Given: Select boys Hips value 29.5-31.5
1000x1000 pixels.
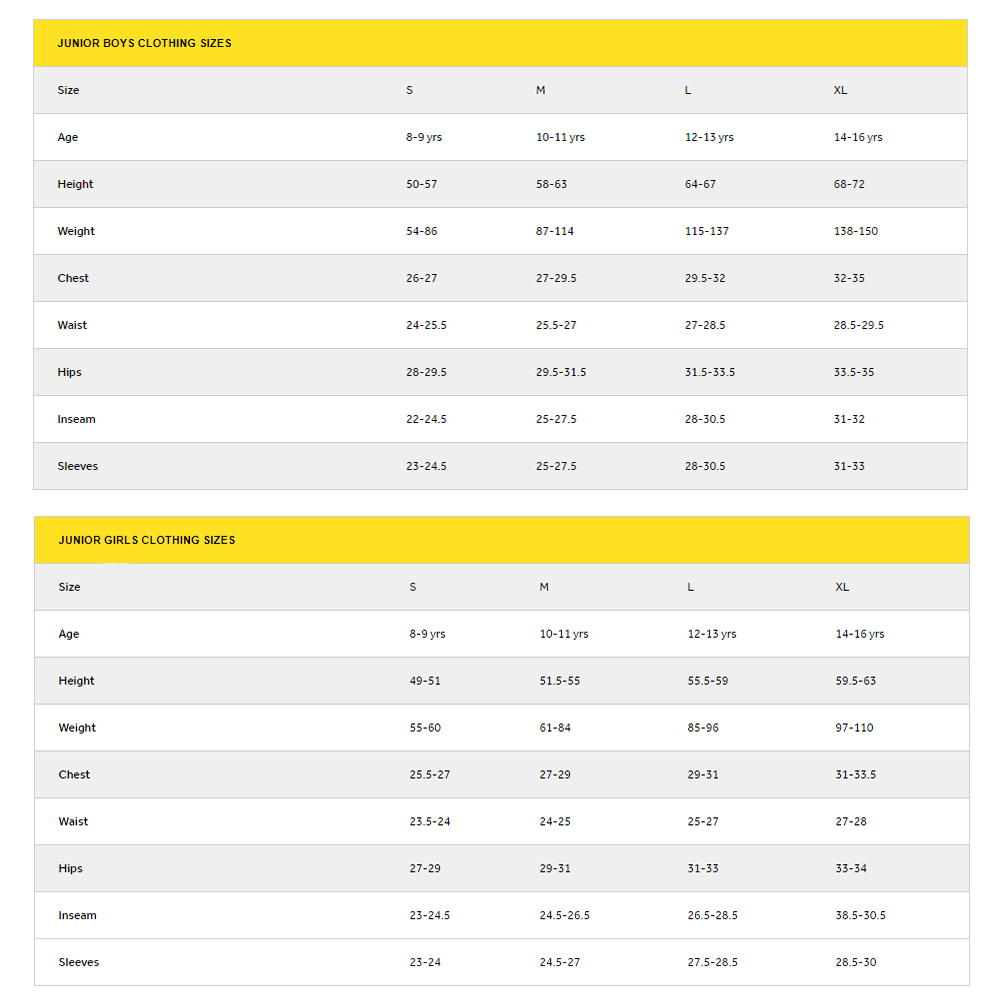Looking at the screenshot, I should [x=561, y=372].
